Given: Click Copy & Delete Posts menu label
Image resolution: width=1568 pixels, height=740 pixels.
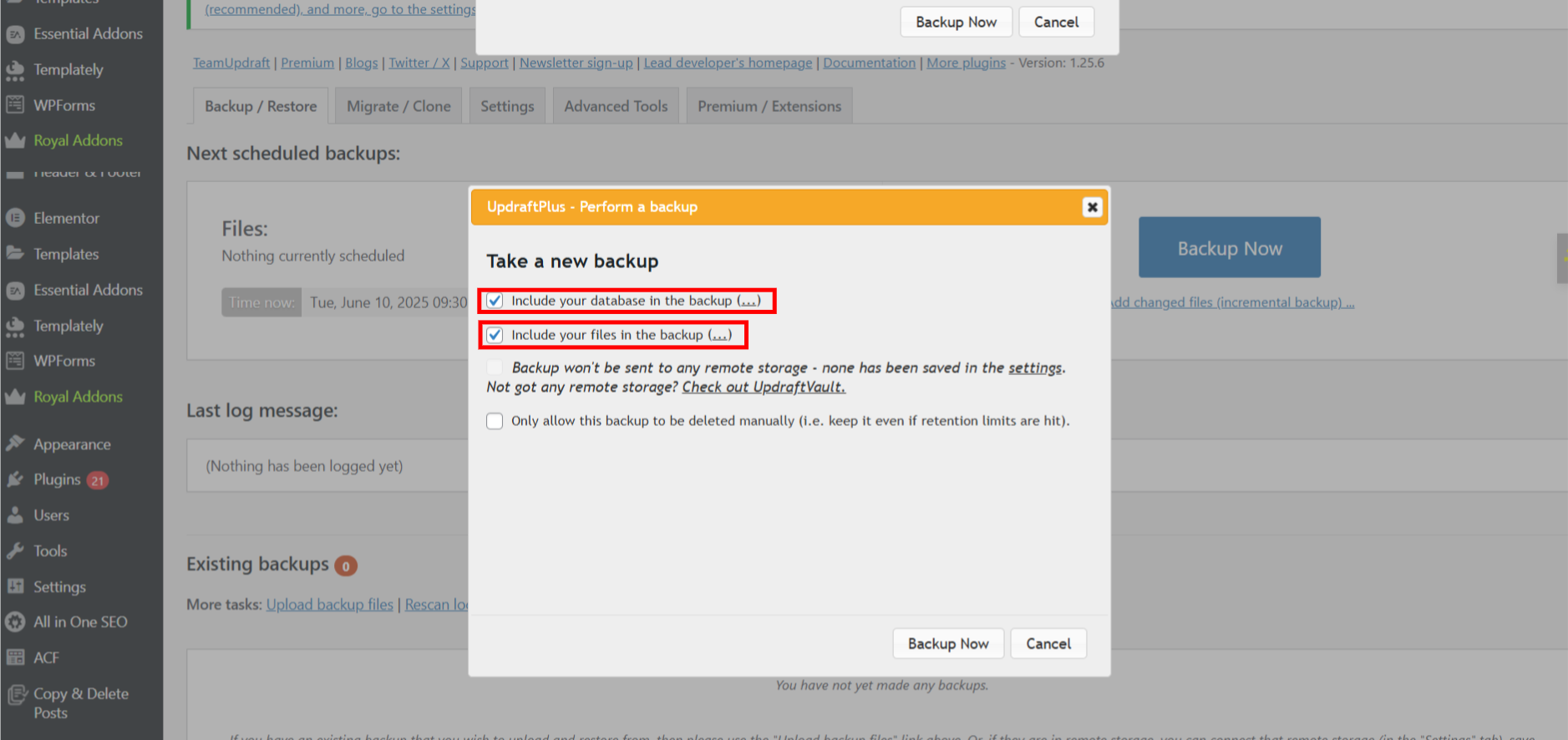Looking at the screenshot, I should [x=81, y=703].
